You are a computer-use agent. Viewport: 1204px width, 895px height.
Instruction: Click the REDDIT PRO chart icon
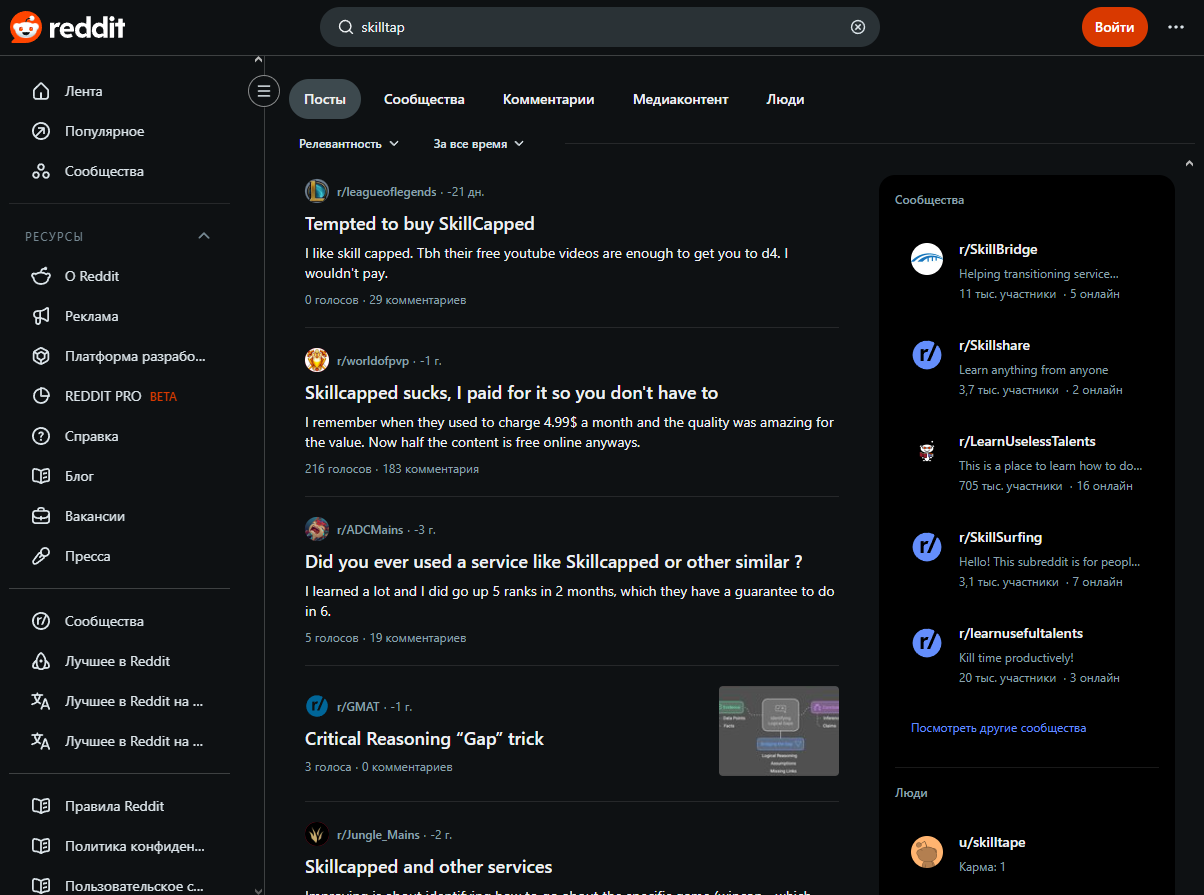click(x=41, y=396)
